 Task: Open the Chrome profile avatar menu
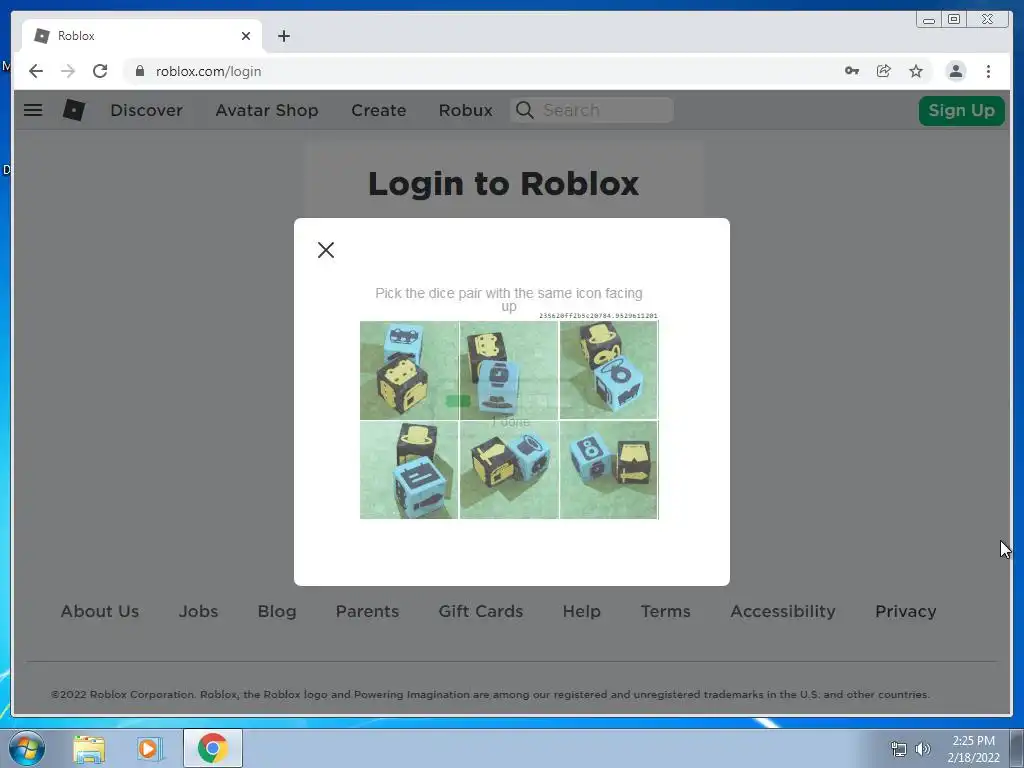[x=955, y=71]
